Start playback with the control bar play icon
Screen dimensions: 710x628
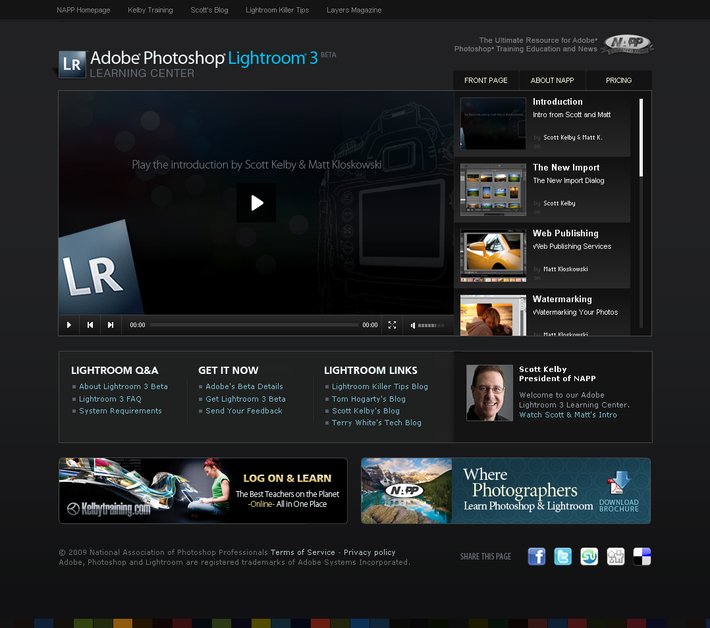69,325
